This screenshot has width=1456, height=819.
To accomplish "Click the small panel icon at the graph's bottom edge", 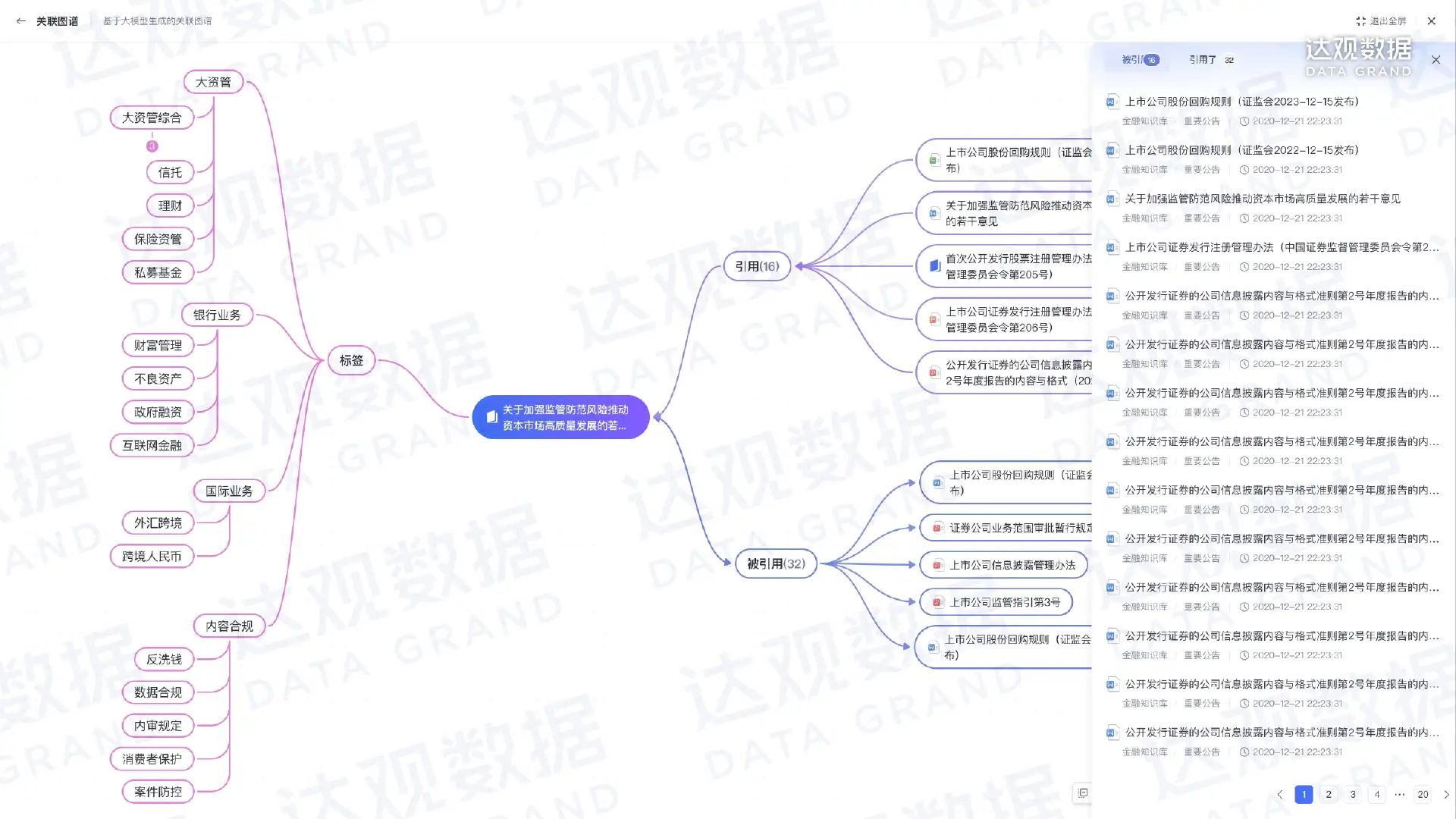I will pos(1083,793).
